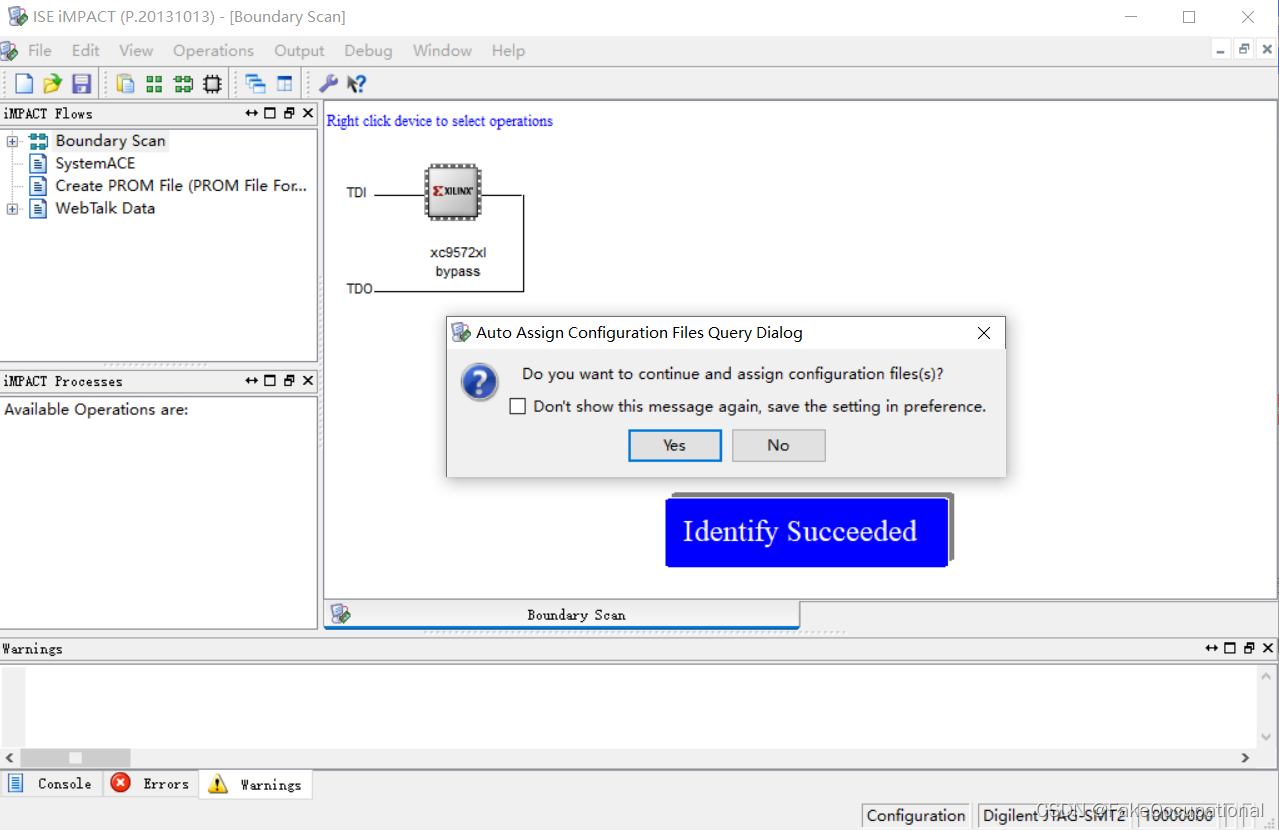
Task: Click the Create PROM File document icon
Action: click(38, 186)
